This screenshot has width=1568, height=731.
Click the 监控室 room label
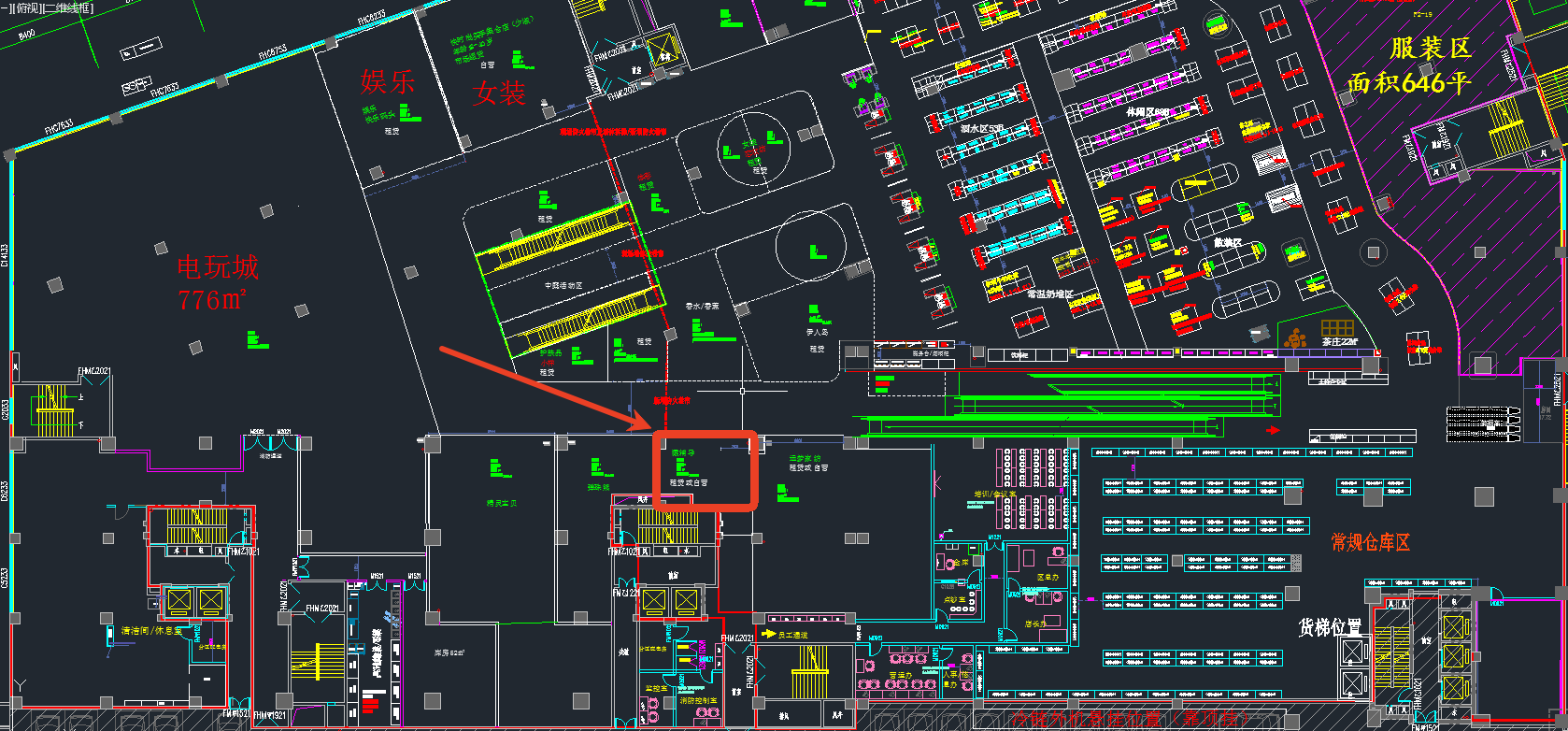[x=656, y=688]
